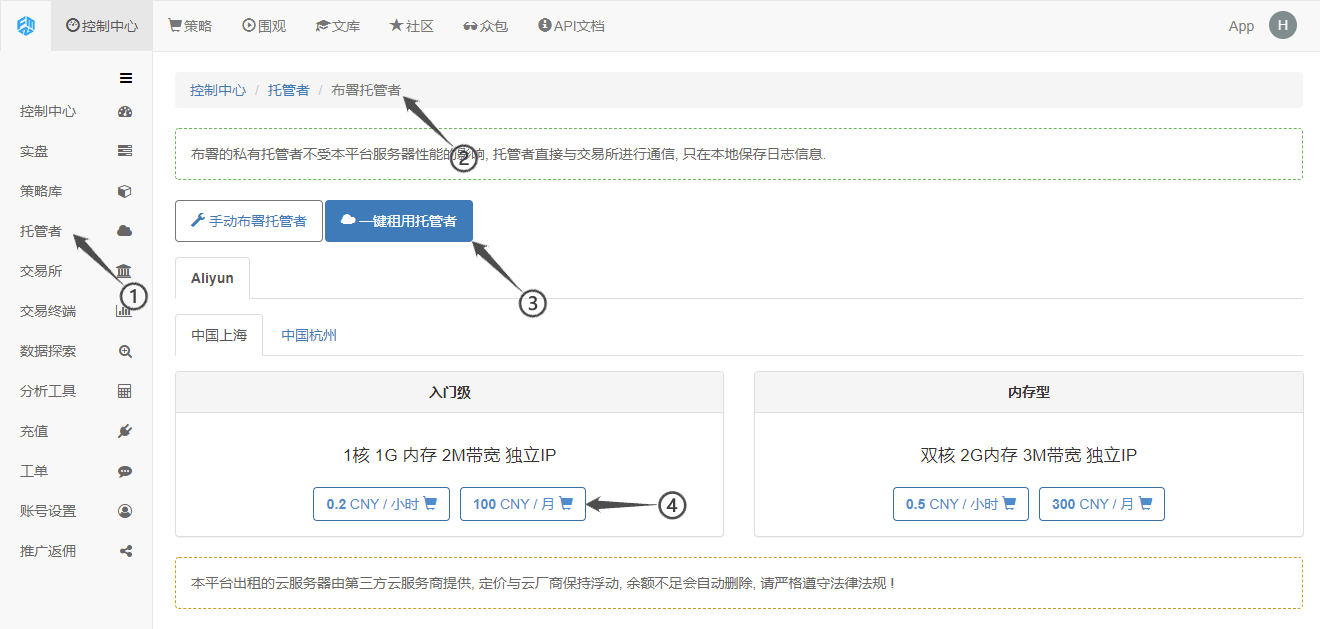1320x629 pixels.
Task: Rent entry-level server at 100 CNY / 月
Action: (522, 504)
